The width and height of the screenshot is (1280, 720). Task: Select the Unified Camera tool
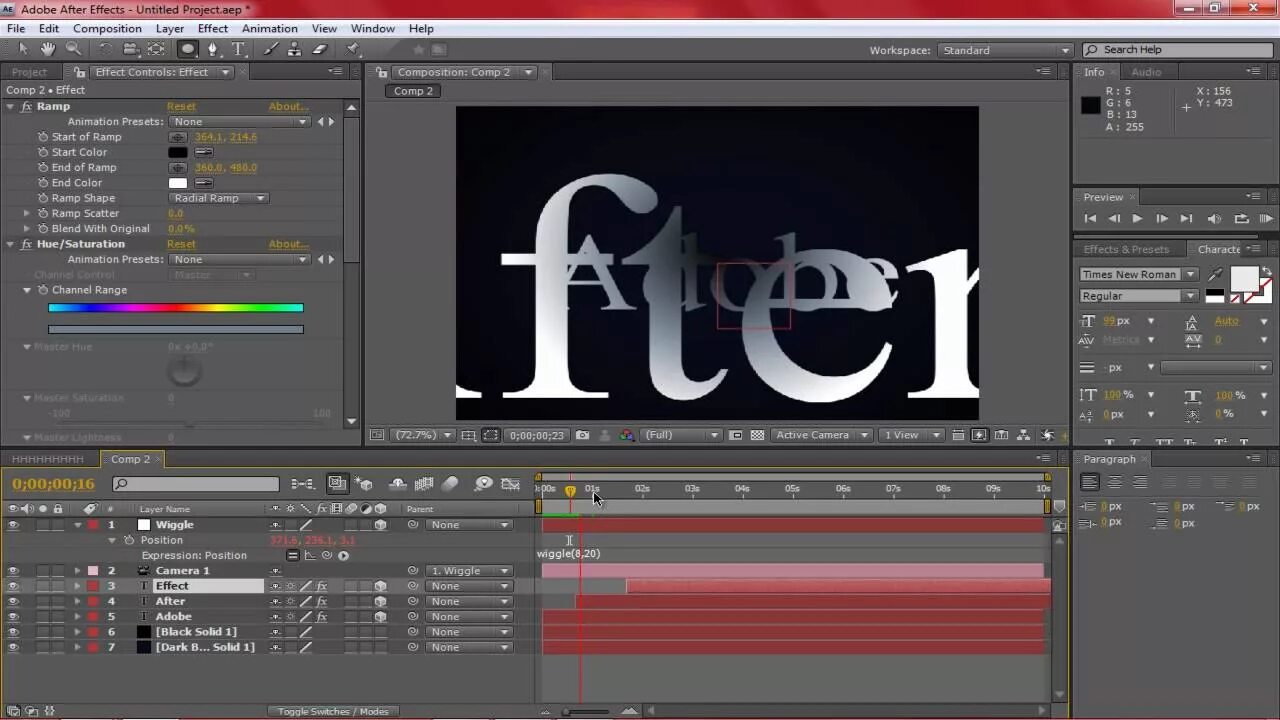click(131, 49)
